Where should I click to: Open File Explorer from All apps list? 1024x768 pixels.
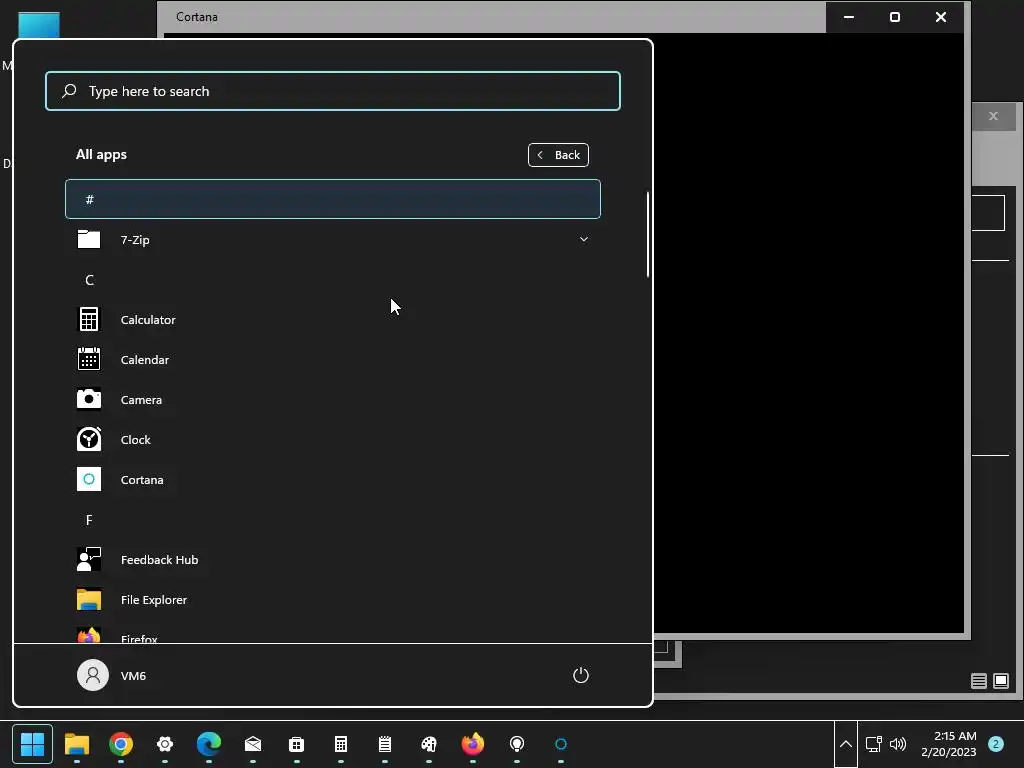[x=332, y=600]
